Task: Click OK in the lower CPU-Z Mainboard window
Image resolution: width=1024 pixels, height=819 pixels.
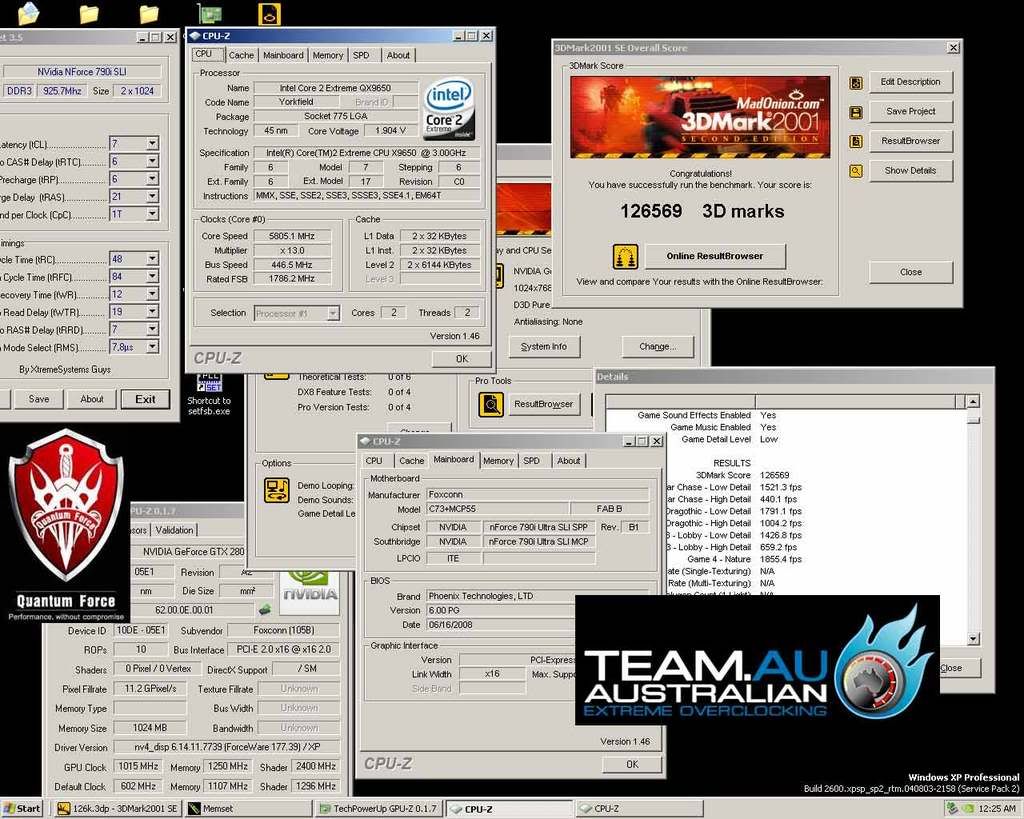Action: [x=632, y=764]
